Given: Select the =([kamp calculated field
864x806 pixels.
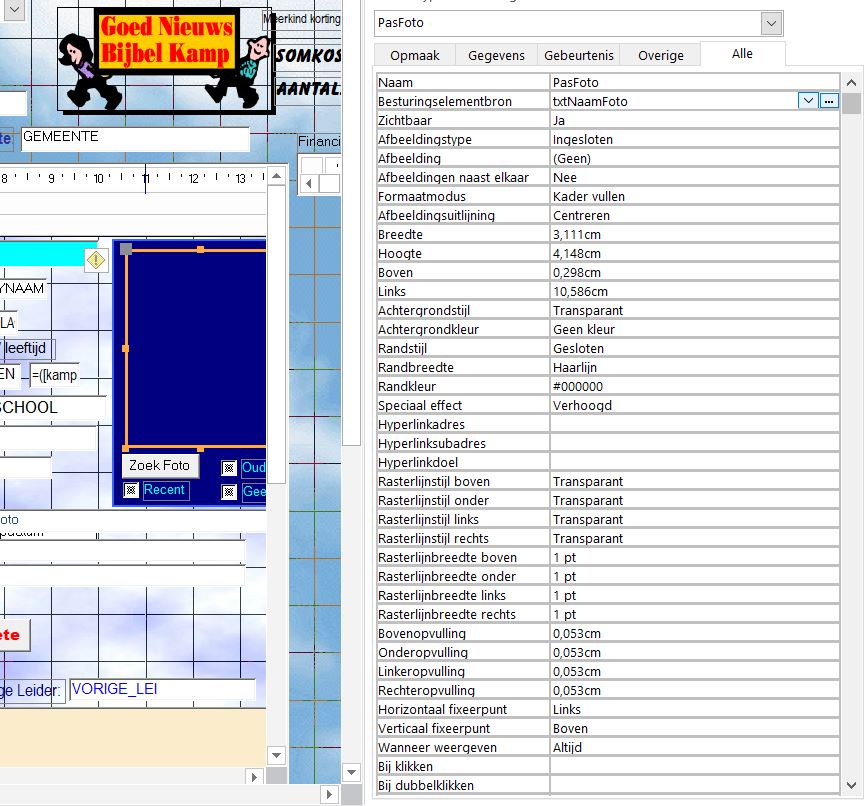Looking at the screenshot, I should 55,375.
